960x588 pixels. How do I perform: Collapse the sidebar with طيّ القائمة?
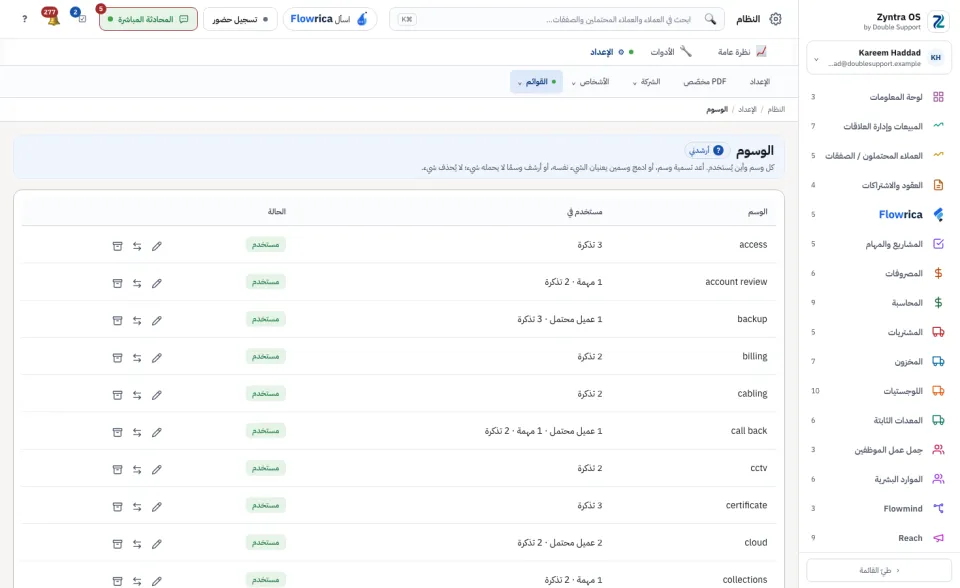[879, 570]
